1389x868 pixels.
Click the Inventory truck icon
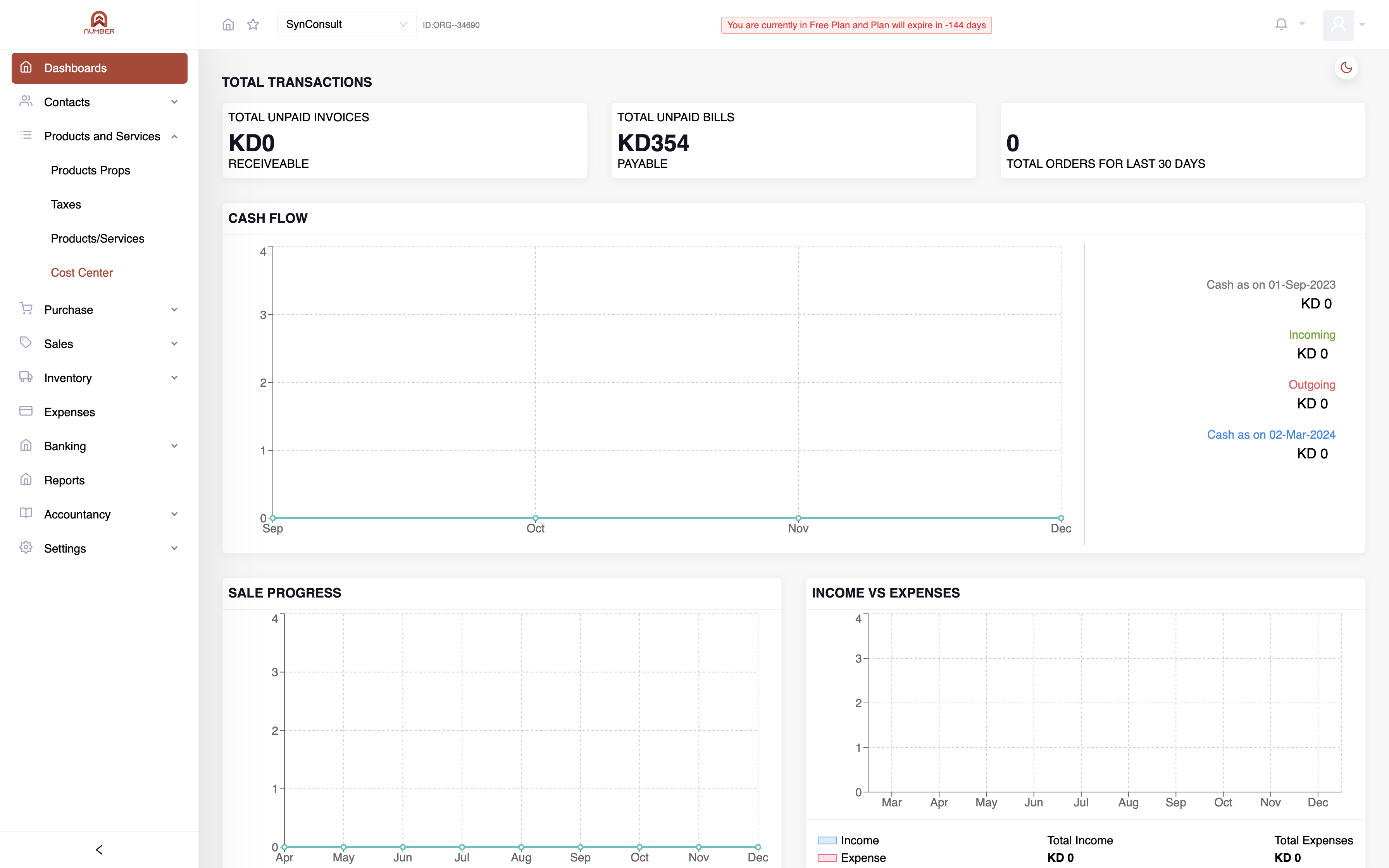coord(26,377)
